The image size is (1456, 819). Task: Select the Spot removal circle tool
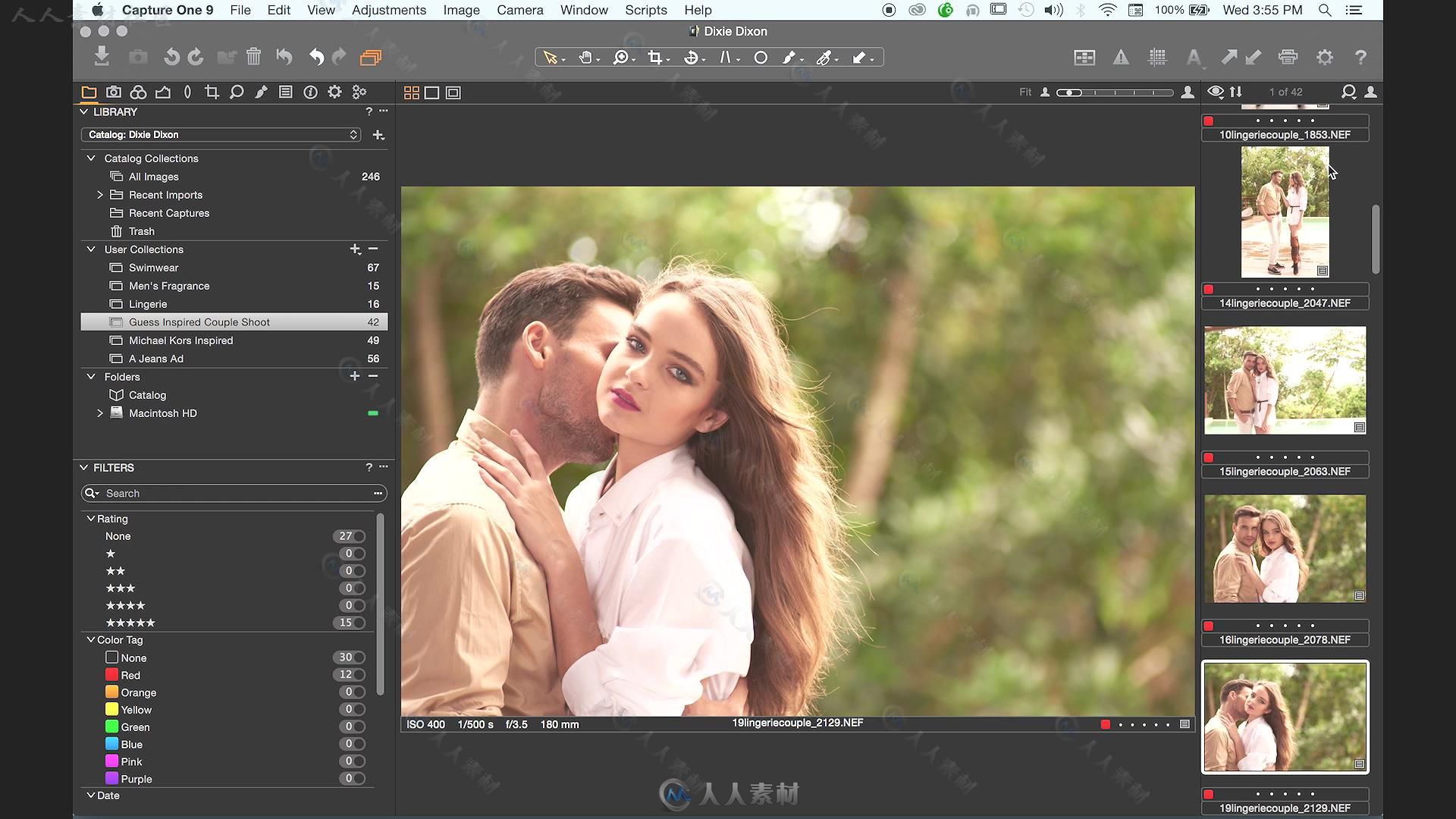pyautogui.click(x=761, y=58)
